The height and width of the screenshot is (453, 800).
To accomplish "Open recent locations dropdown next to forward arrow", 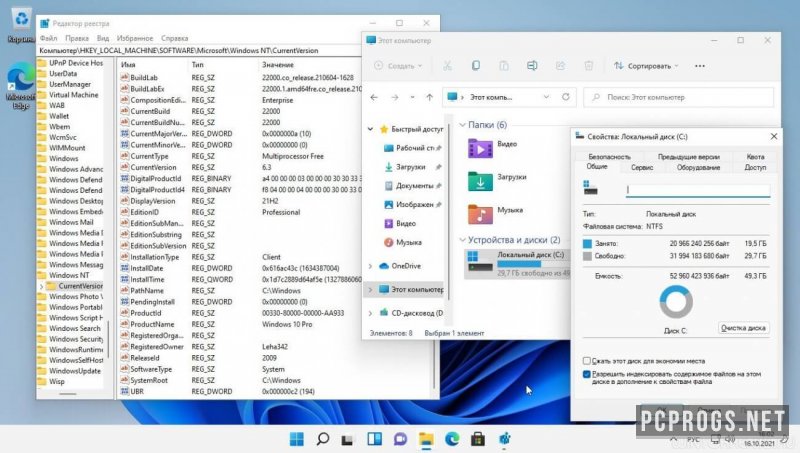I will [x=412, y=97].
